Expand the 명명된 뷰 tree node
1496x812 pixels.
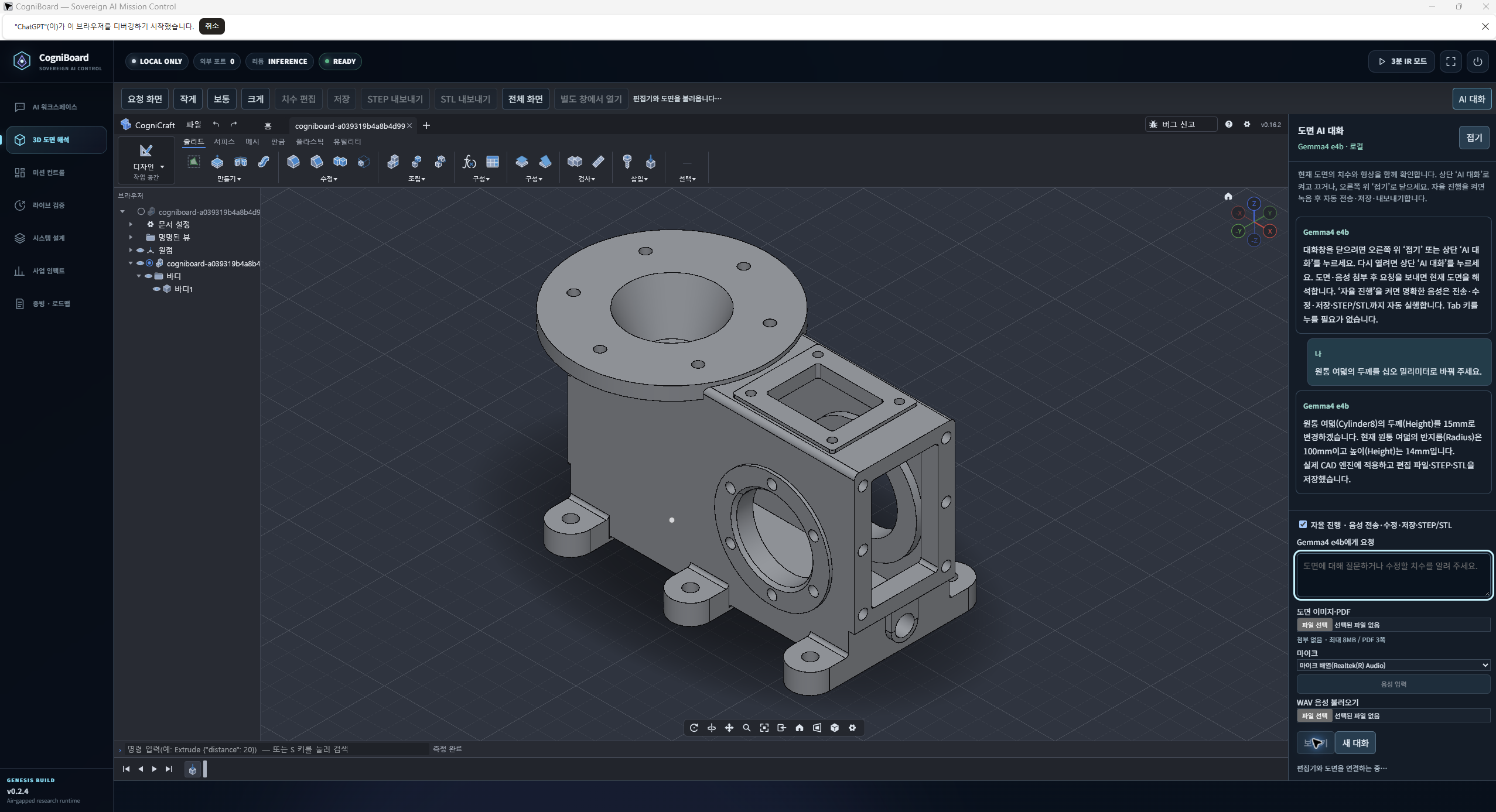pos(131,238)
